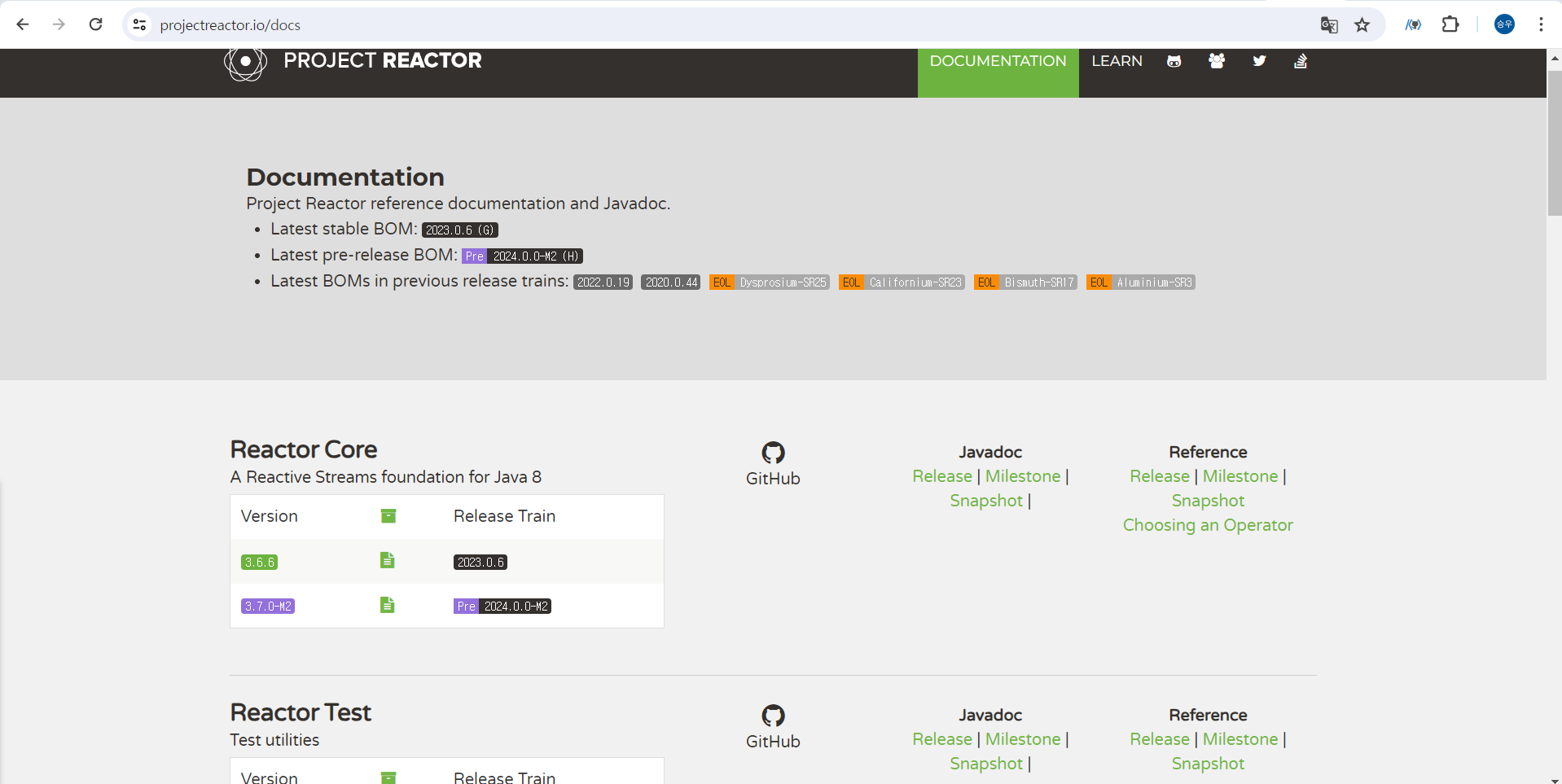Click the browser forward arrow

coord(59,24)
